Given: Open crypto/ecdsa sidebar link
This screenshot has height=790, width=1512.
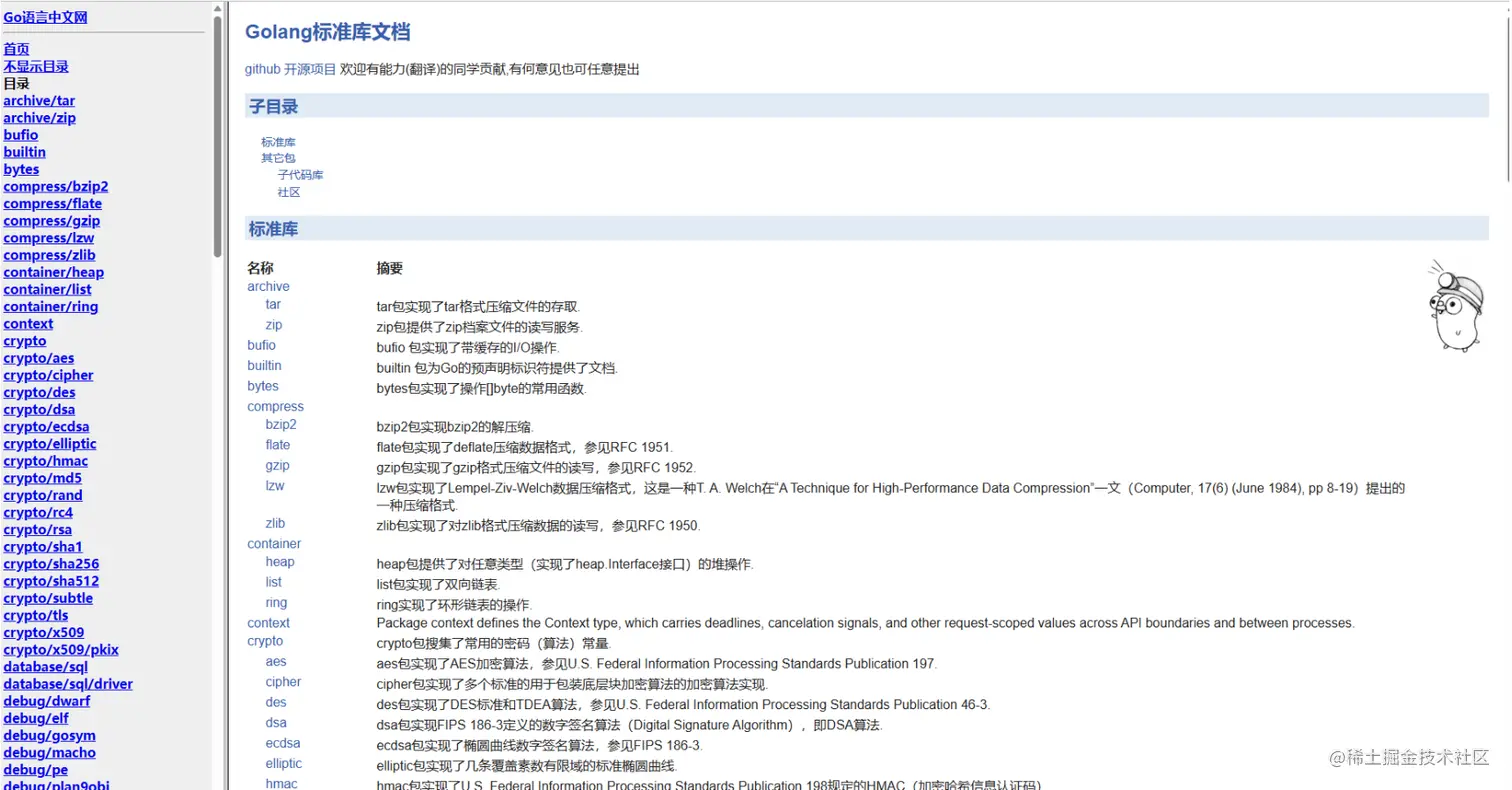Looking at the screenshot, I should pyautogui.click(x=44, y=426).
